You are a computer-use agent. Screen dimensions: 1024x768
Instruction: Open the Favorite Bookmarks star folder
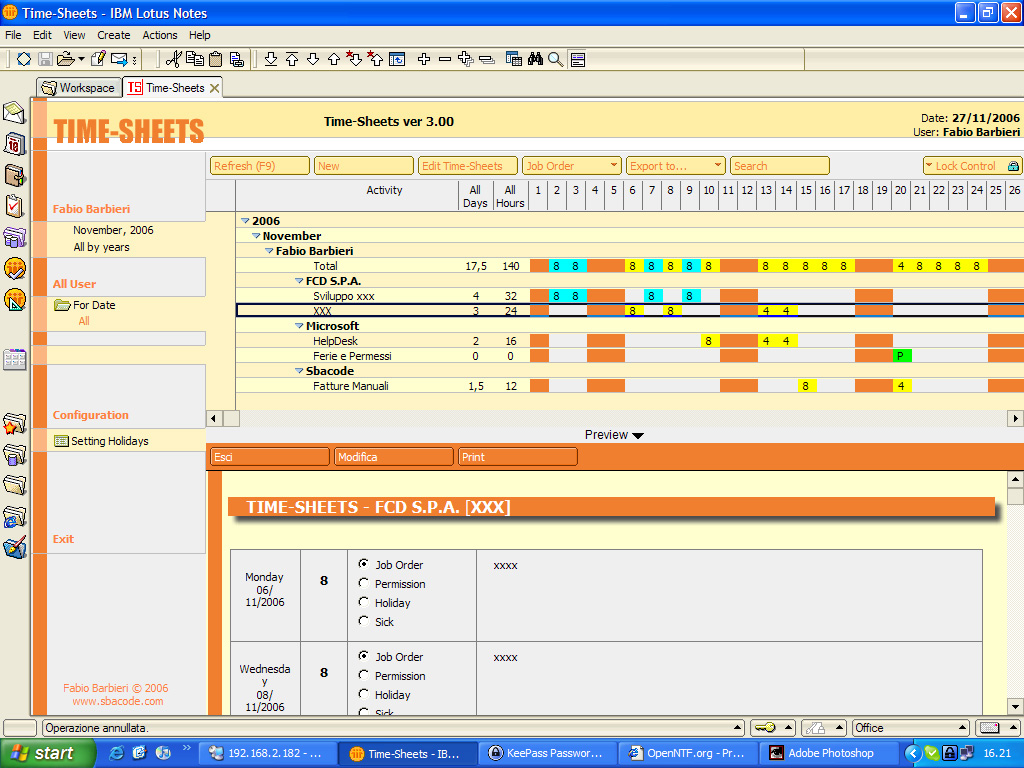click(14, 424)
